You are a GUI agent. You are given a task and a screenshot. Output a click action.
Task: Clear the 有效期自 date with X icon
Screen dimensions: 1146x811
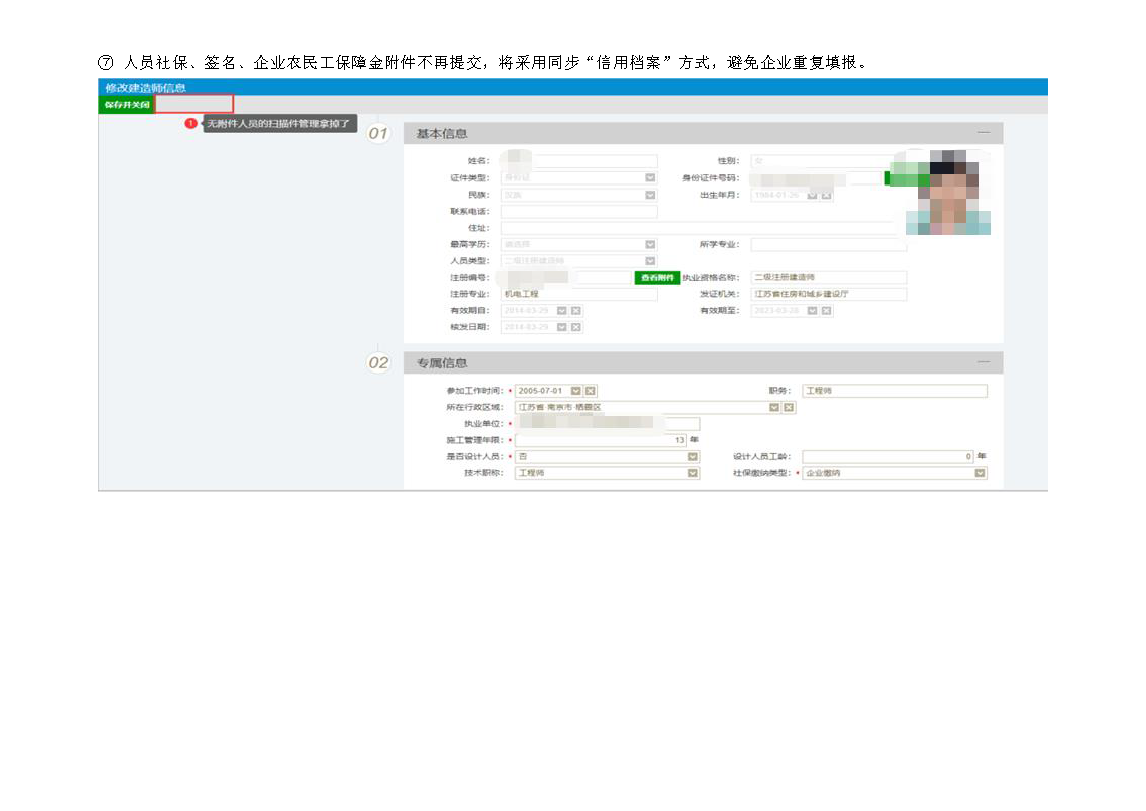point(576,311)
